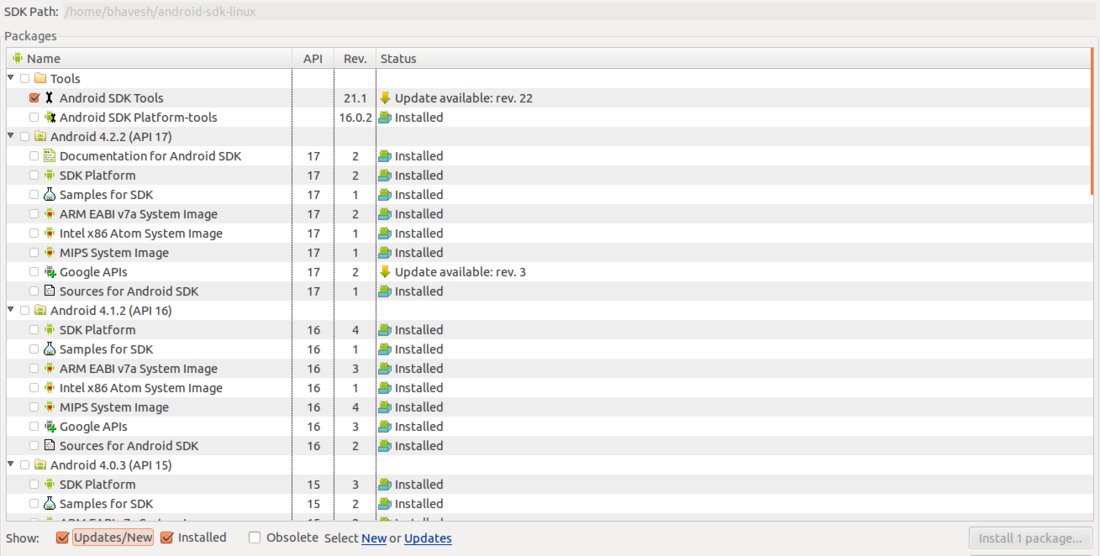The width and height of the screenshot is (1100, 556).
Task: Click the update arrow icon for Android SDK Tools
Action: click(x=384, y=98)
